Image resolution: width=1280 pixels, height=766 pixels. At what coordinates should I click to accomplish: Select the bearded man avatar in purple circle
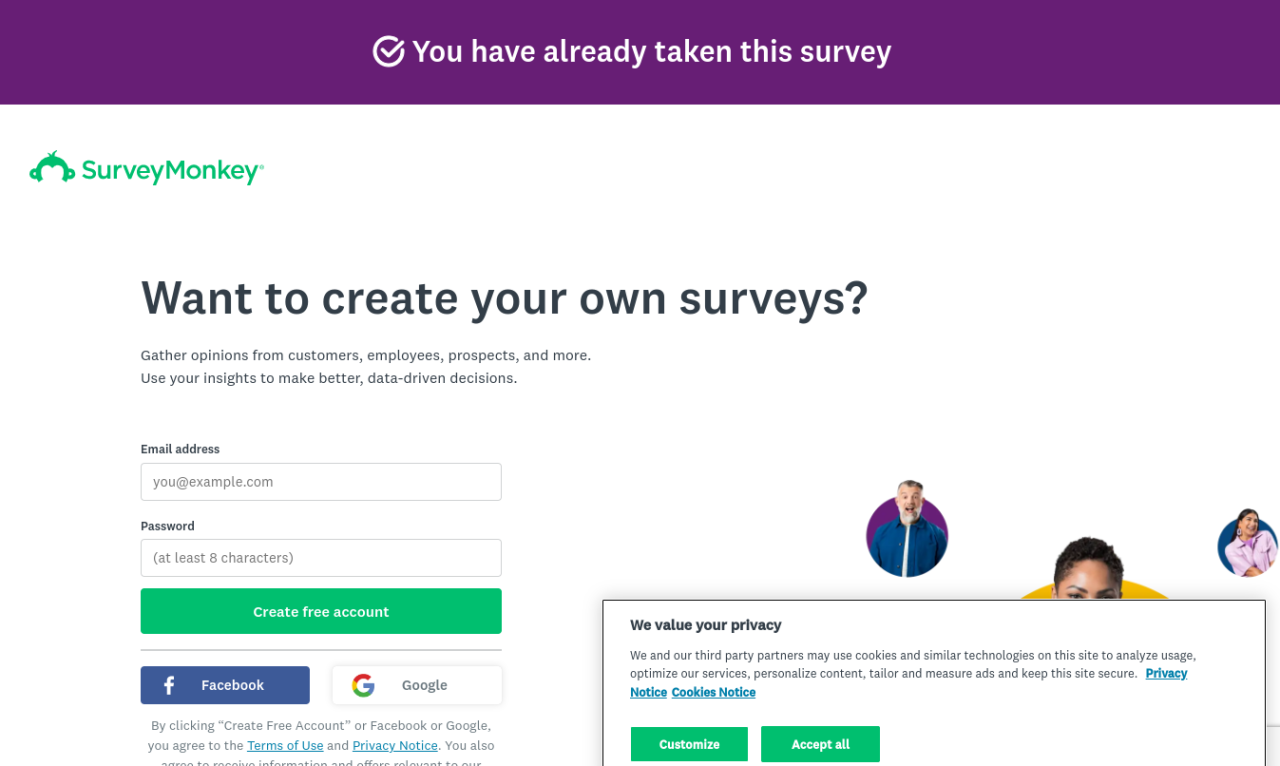click(907, 530)
